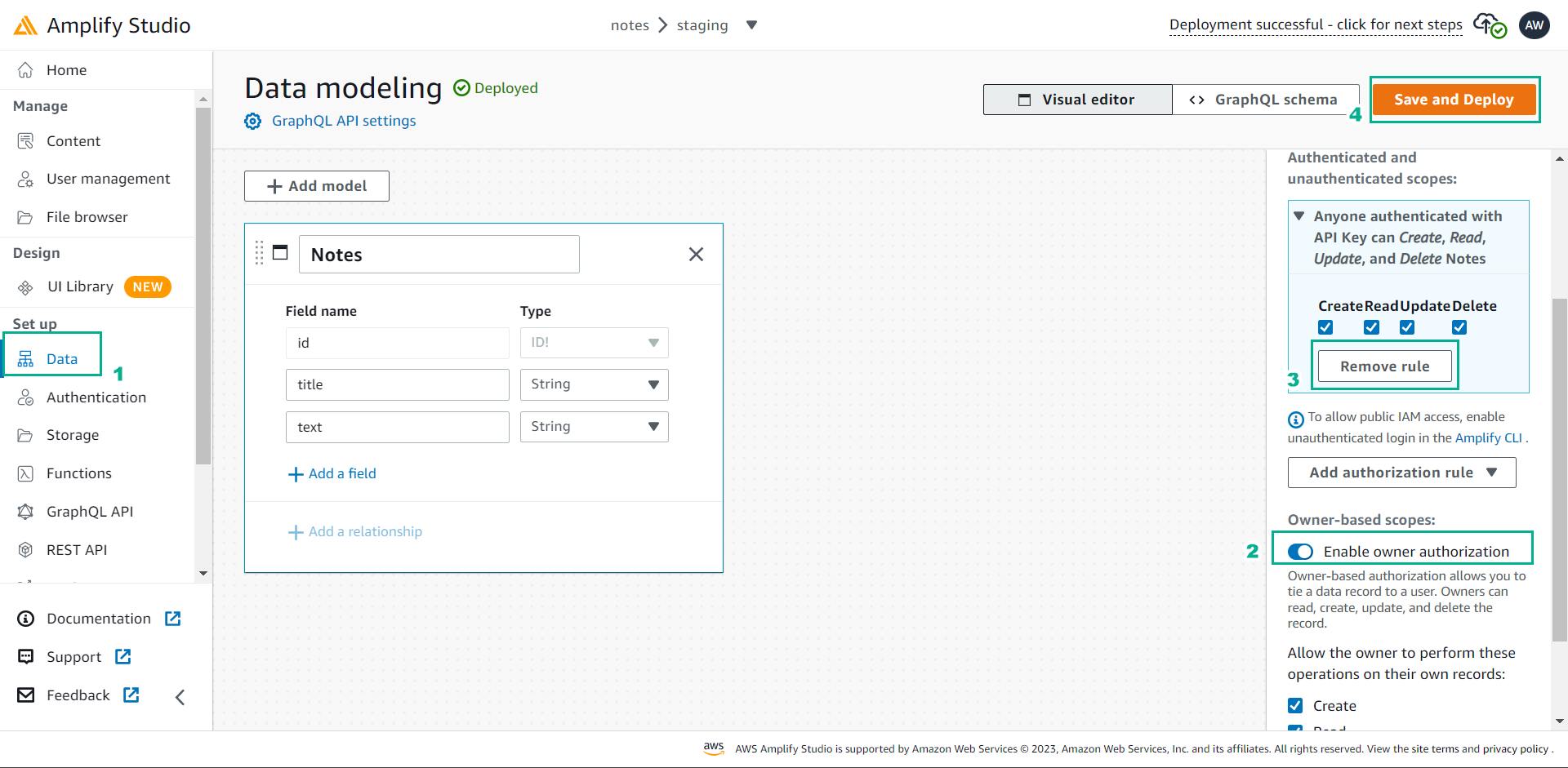Click the File browser folder icon
1568x768 pixels.
coord(25,217)
